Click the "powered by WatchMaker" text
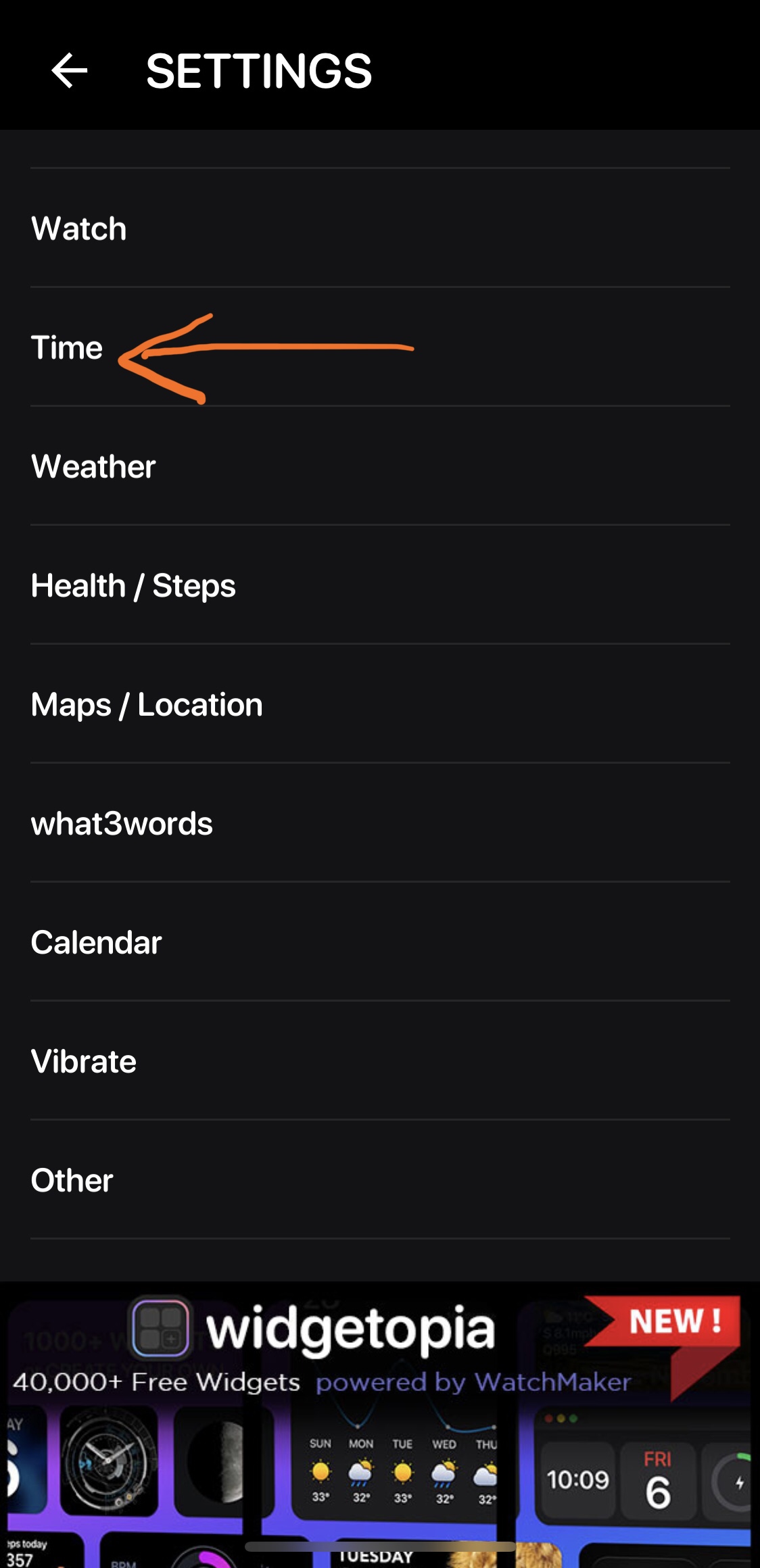Image resolution: width=760 pixels, height=1568 pixels. point(473,1382)
